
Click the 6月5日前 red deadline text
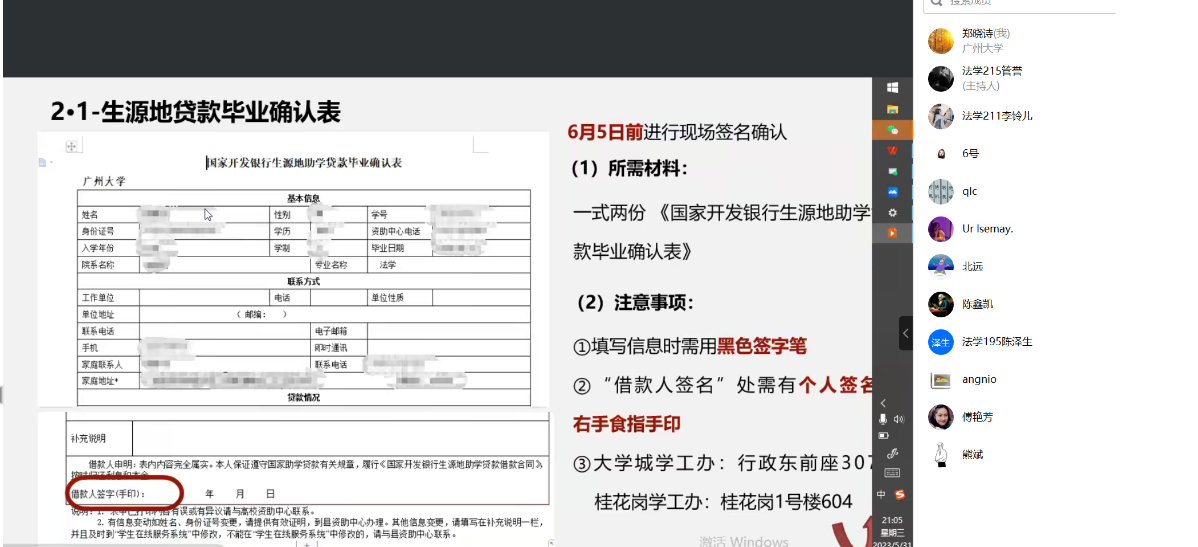pyautogui.click(x=605, y=131)
